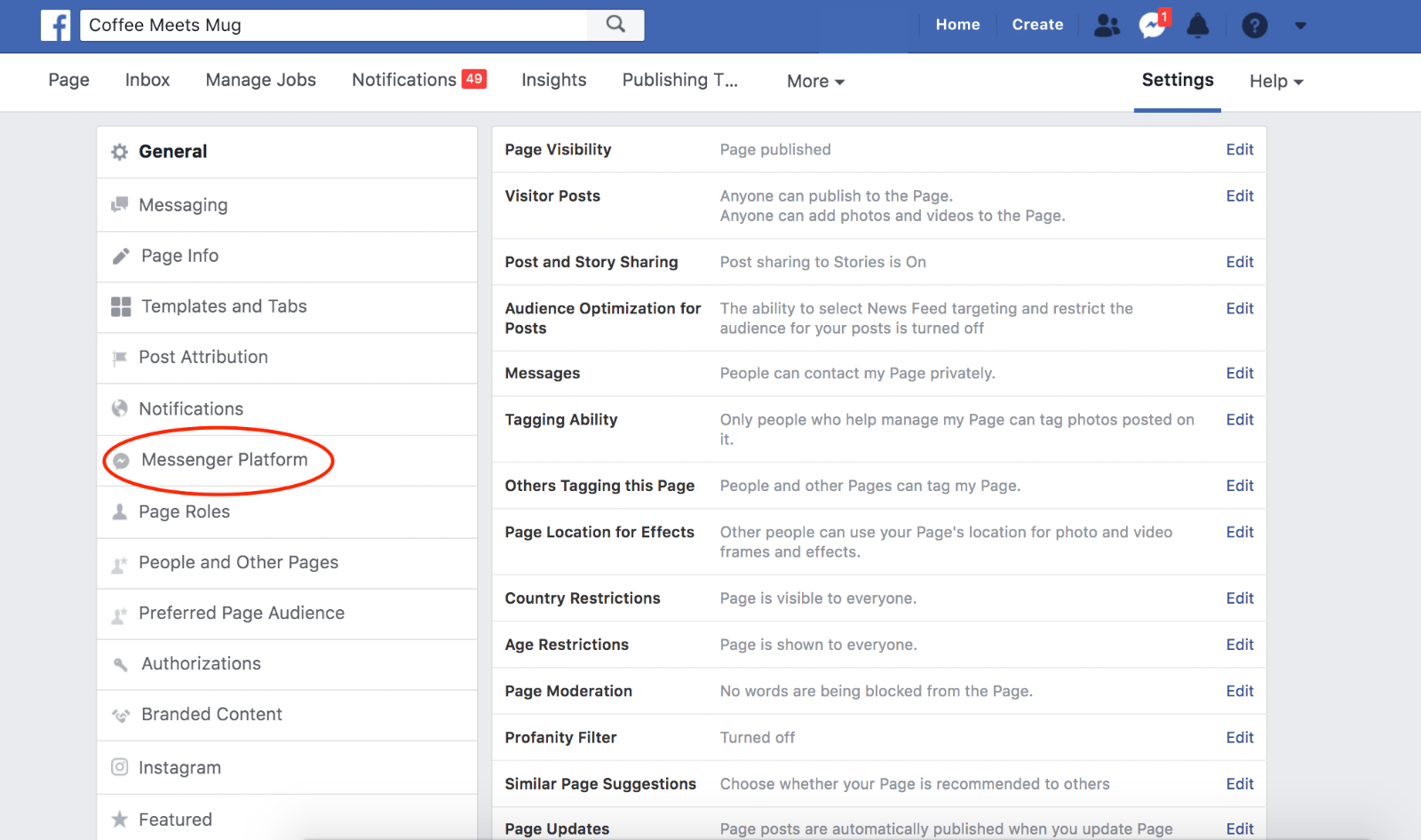
Task: Edit the Visitor Posts setting
Action: 1240,195
